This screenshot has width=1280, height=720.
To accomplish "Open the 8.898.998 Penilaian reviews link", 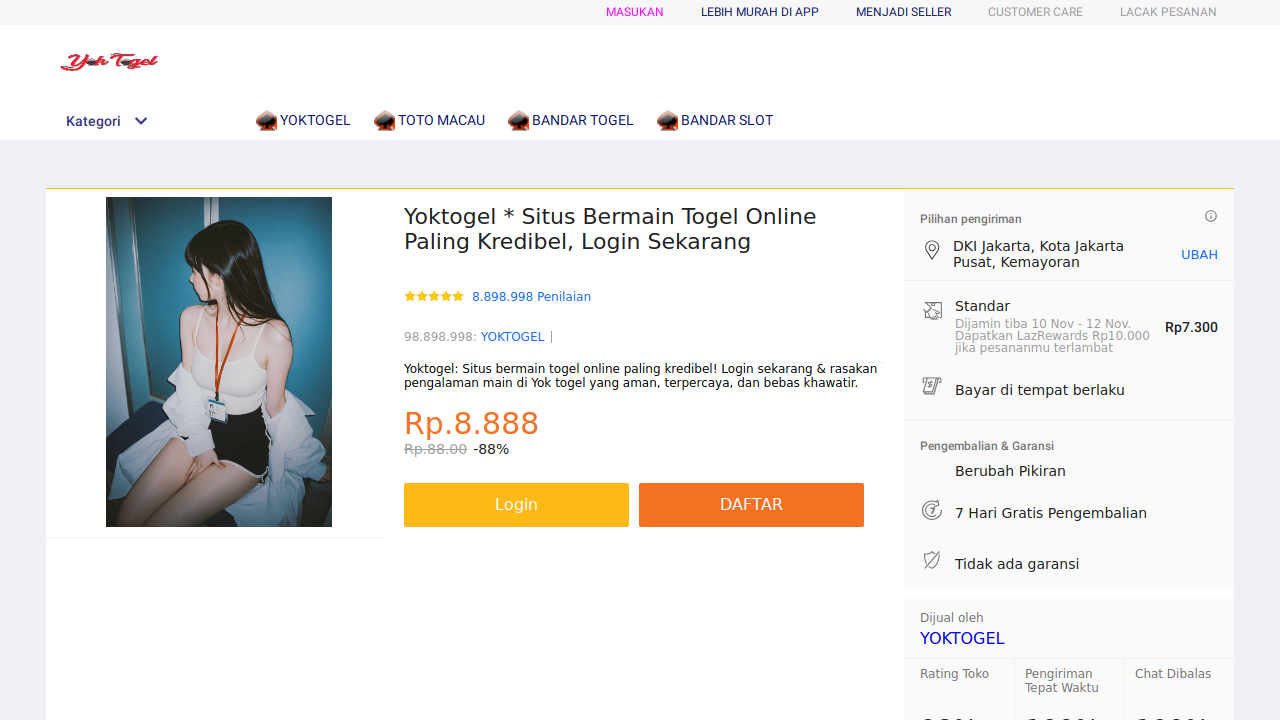I will coord(531,297).
